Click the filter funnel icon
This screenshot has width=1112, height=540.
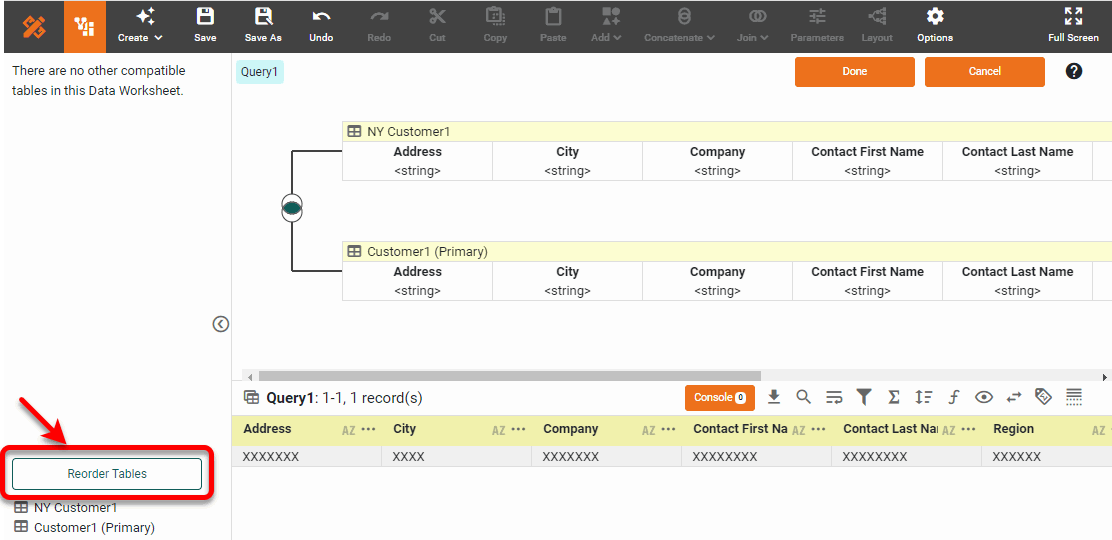click(864, 397)
